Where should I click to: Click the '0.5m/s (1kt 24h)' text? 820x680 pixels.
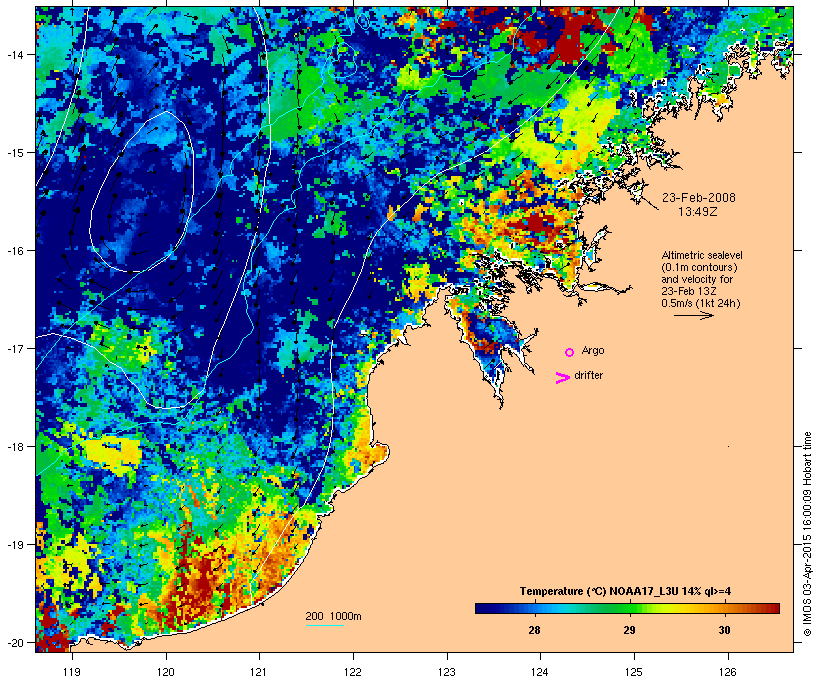pos(701,303)
